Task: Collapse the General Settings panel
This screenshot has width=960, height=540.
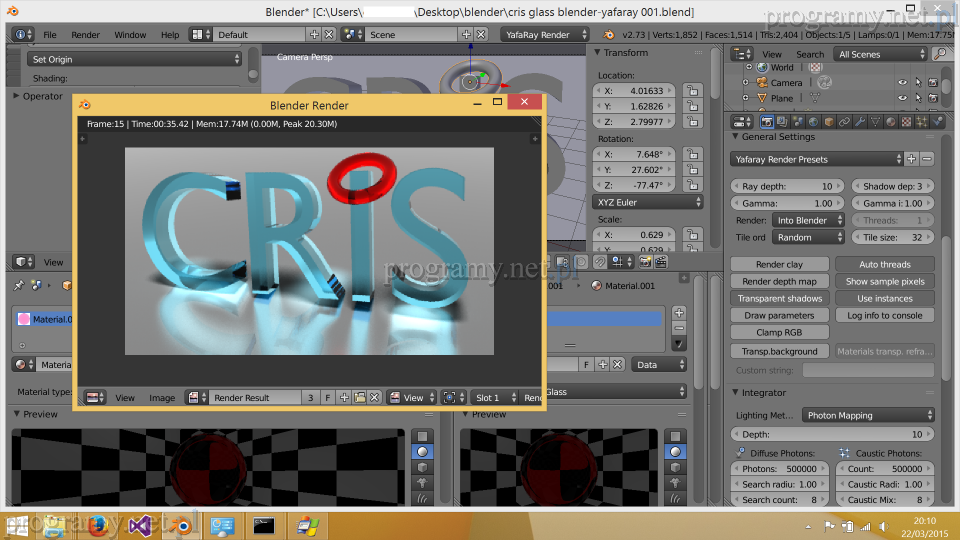Action: point(777,137)
